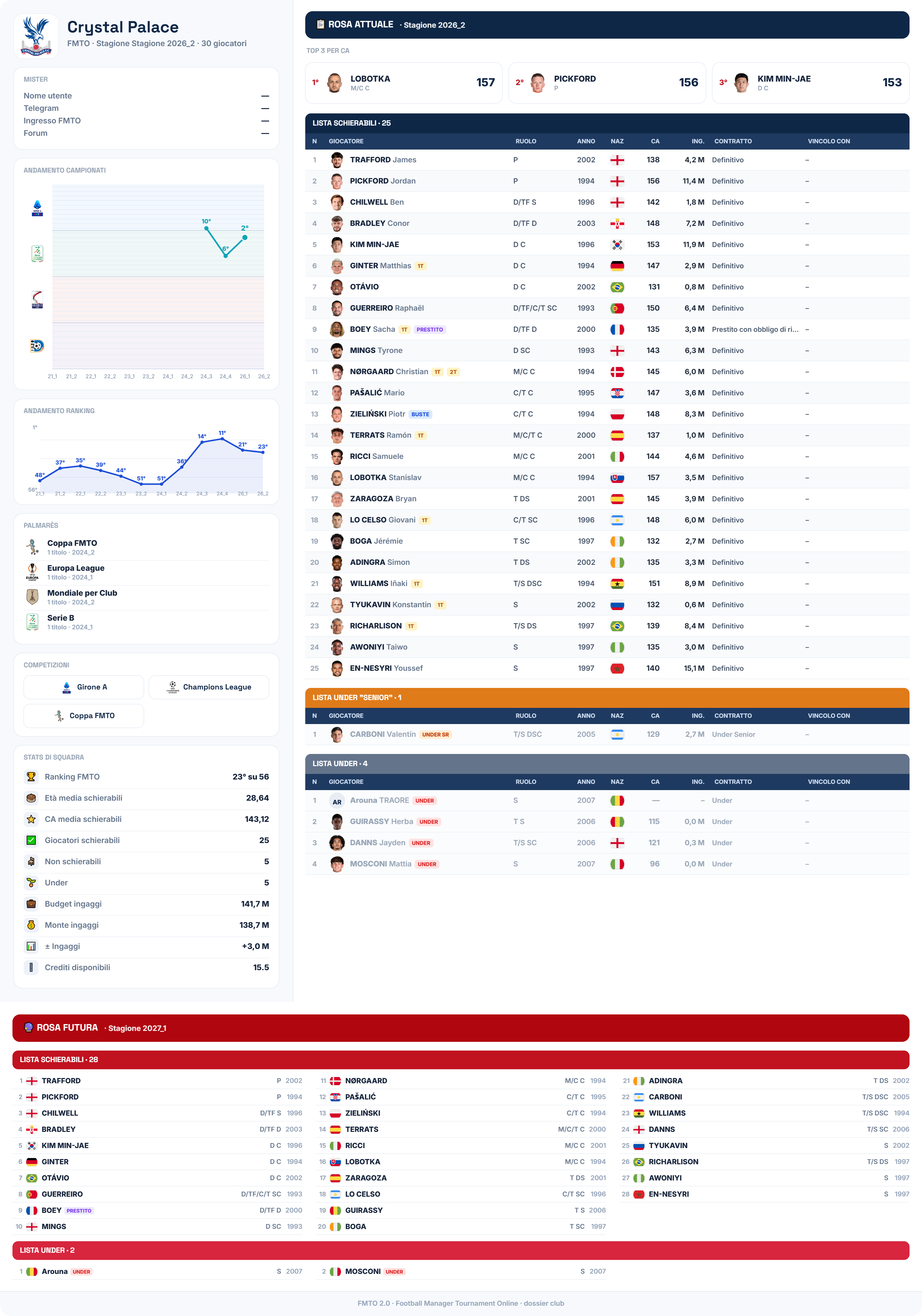Viewport: 922px width, 1316px height.
Task: Click the RUOLO column header in Lista Schierabili
Action: pos(525,141)
